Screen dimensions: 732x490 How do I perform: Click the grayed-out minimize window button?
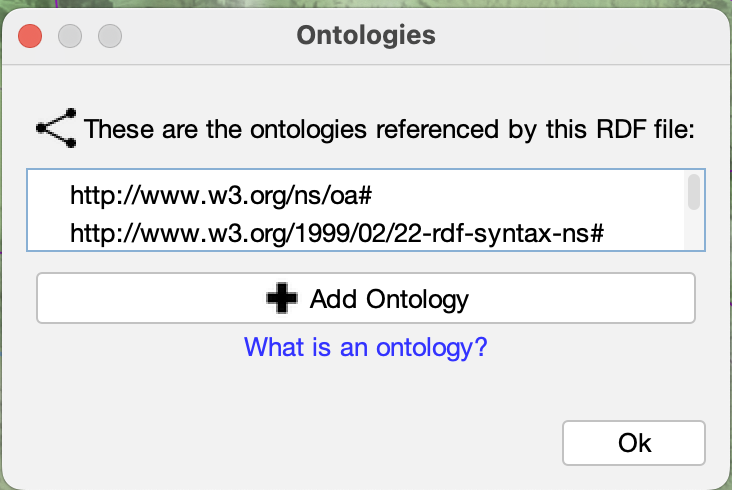69,37
